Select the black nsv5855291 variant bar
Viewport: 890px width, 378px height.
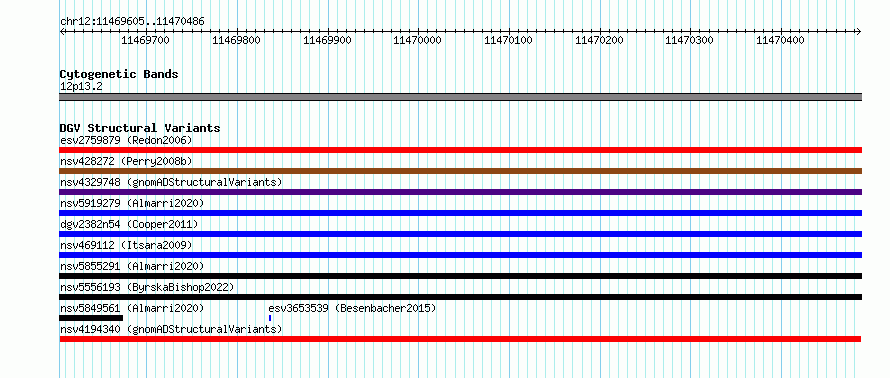[x=460, y=276]
